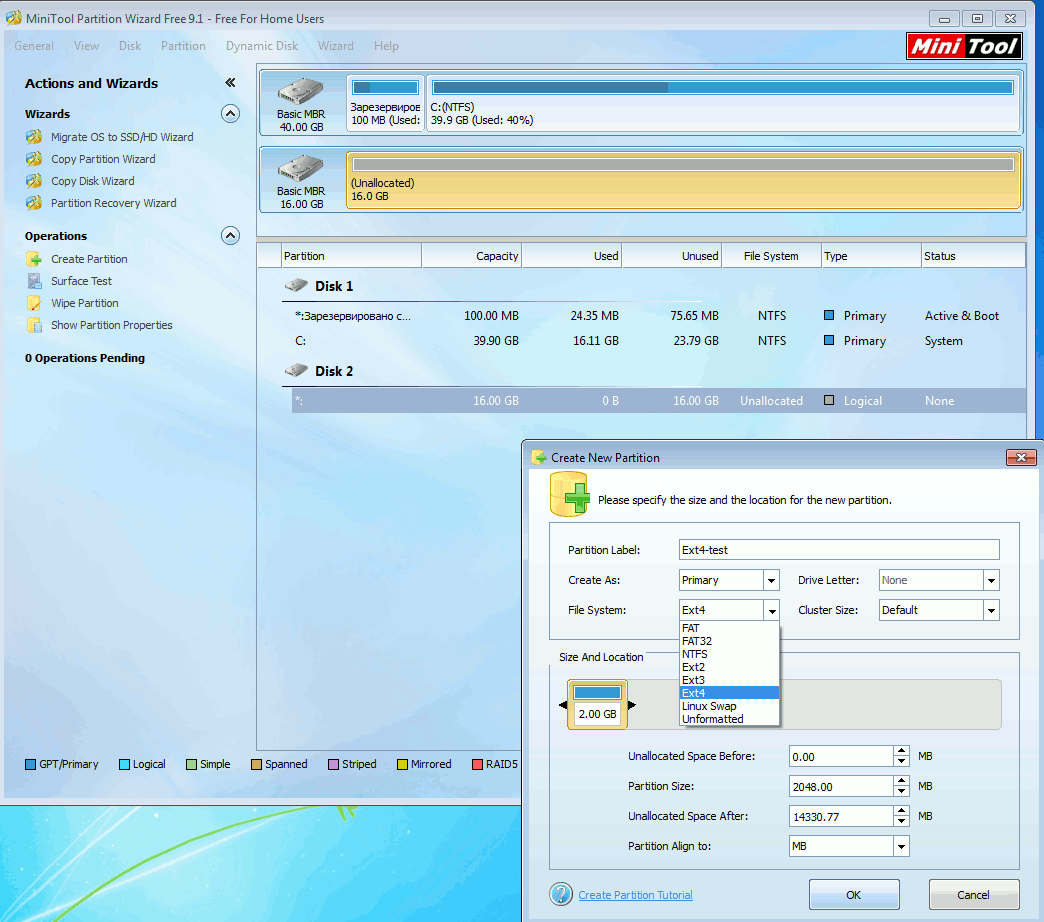Click the Migrate OS to SSD/HD Wizard icon

click(34, 137)
